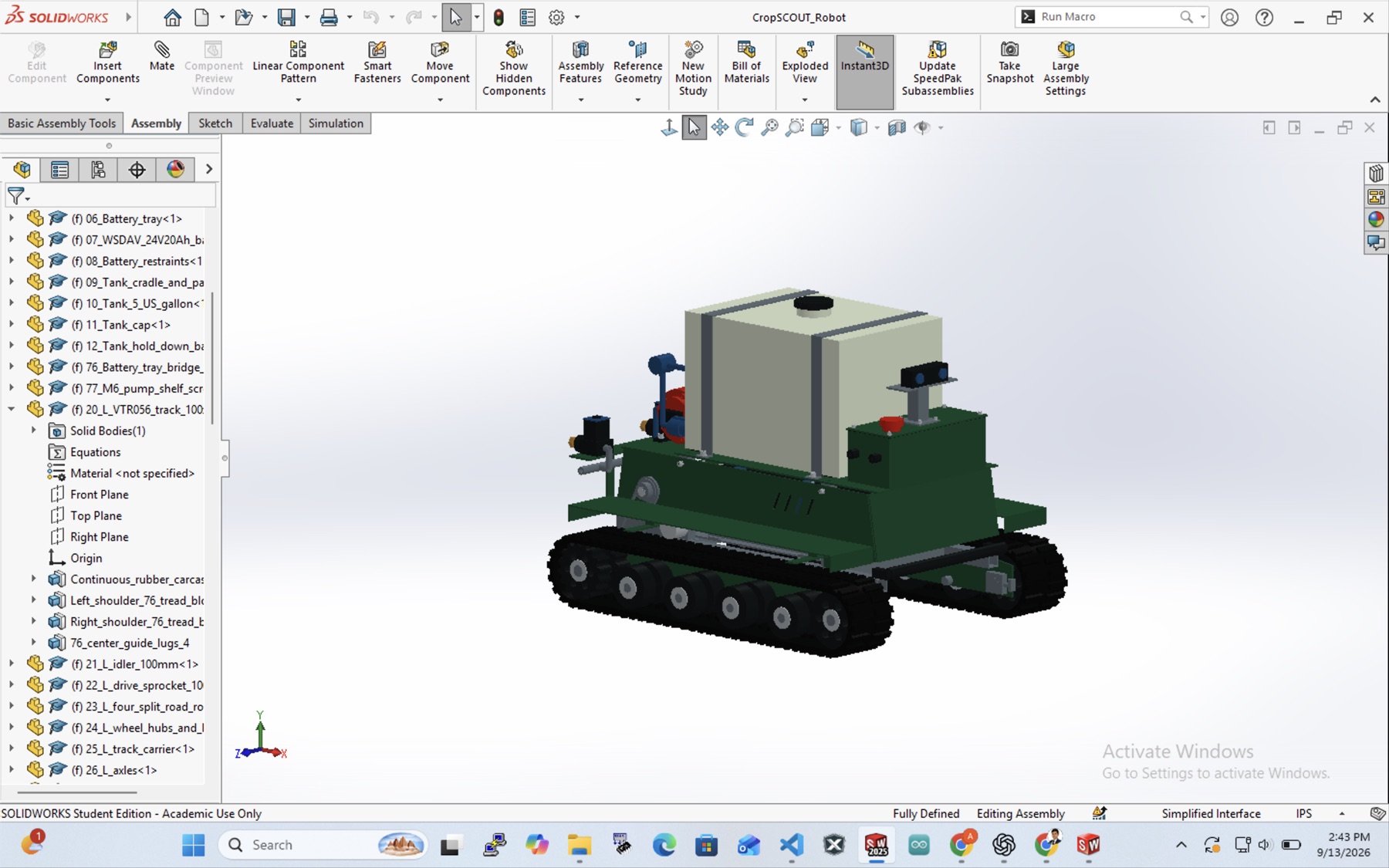
Task: Collapse the CommandManager ribbon chevron
Action: (1375, 100)
